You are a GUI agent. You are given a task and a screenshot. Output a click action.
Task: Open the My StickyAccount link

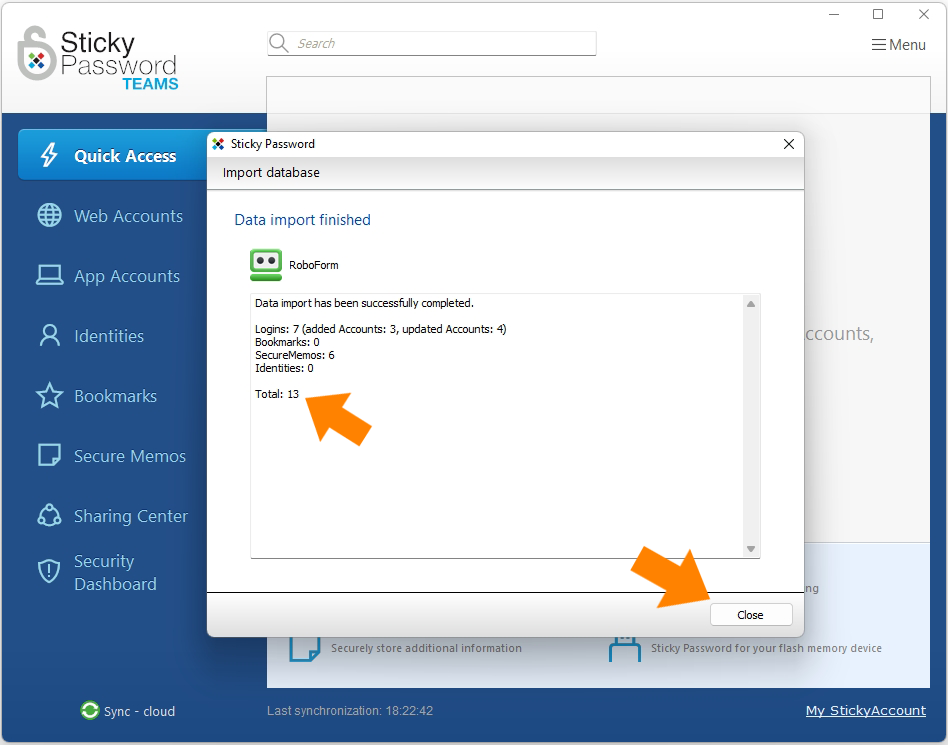[865, 711]
